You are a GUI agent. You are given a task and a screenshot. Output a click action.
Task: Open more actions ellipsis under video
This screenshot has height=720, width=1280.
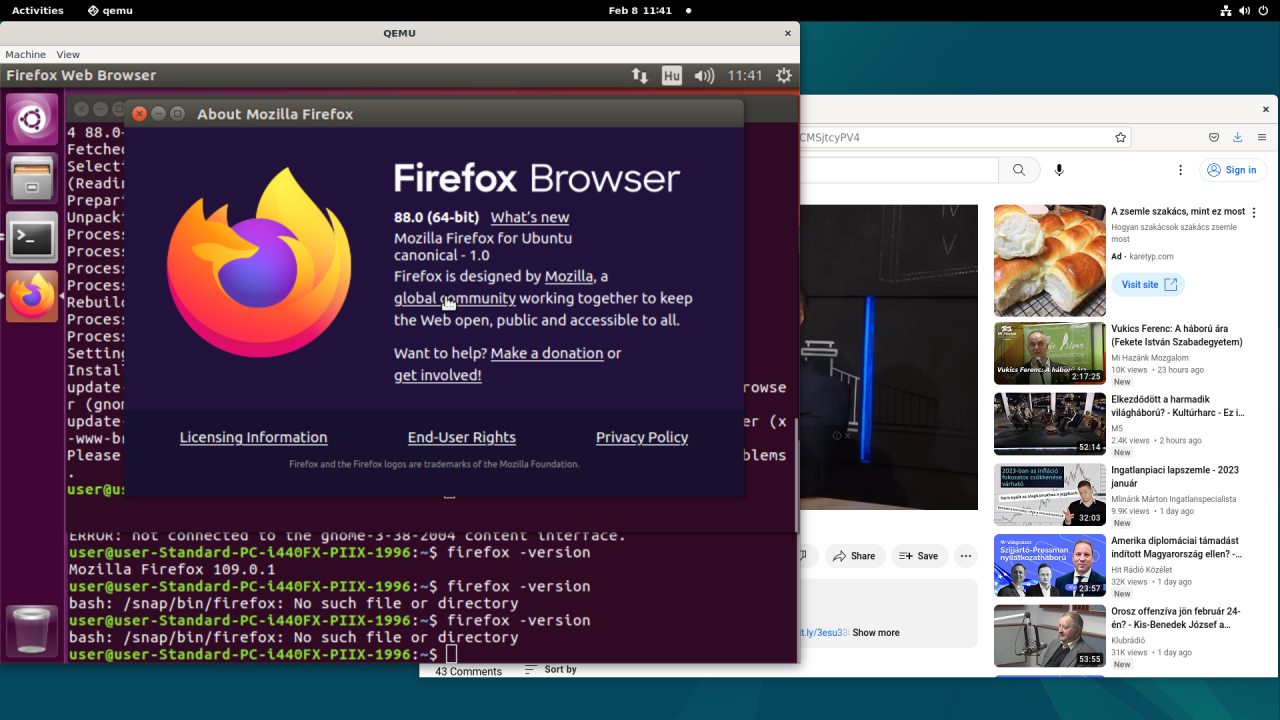pos(966,556)
